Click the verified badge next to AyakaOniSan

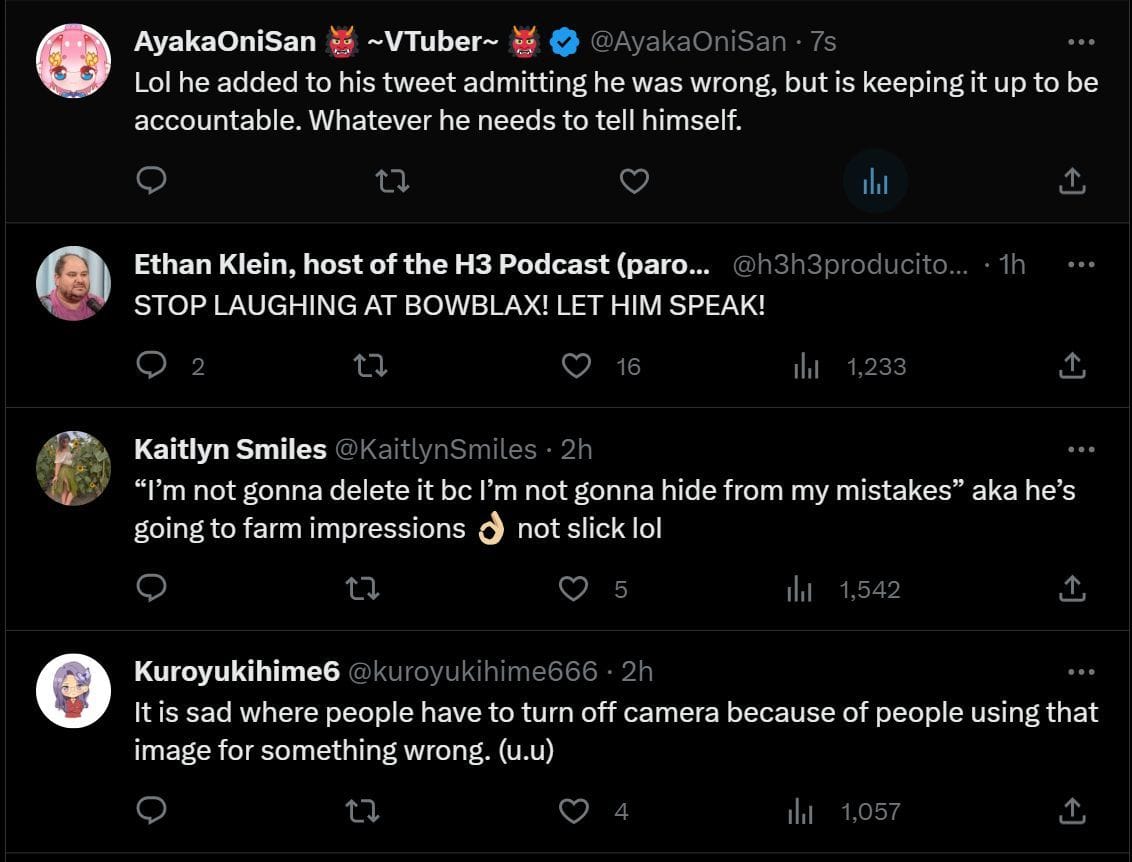(x=565, y=41)
